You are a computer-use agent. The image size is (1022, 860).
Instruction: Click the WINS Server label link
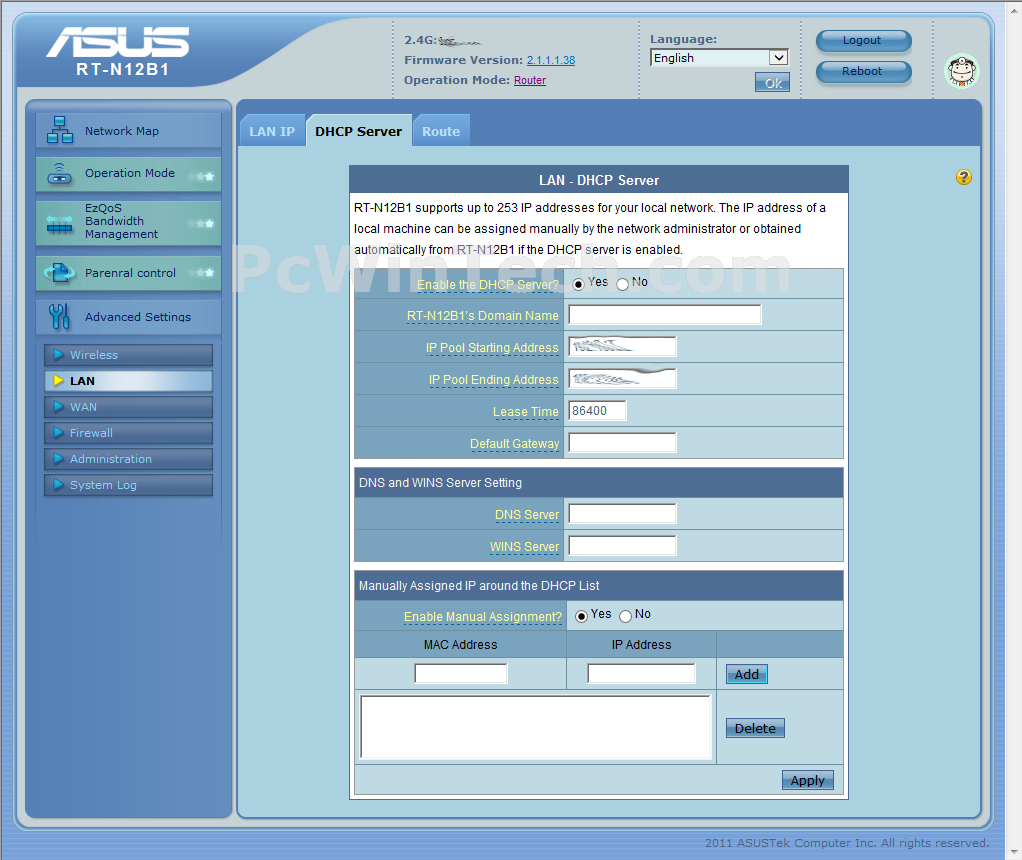524,547
